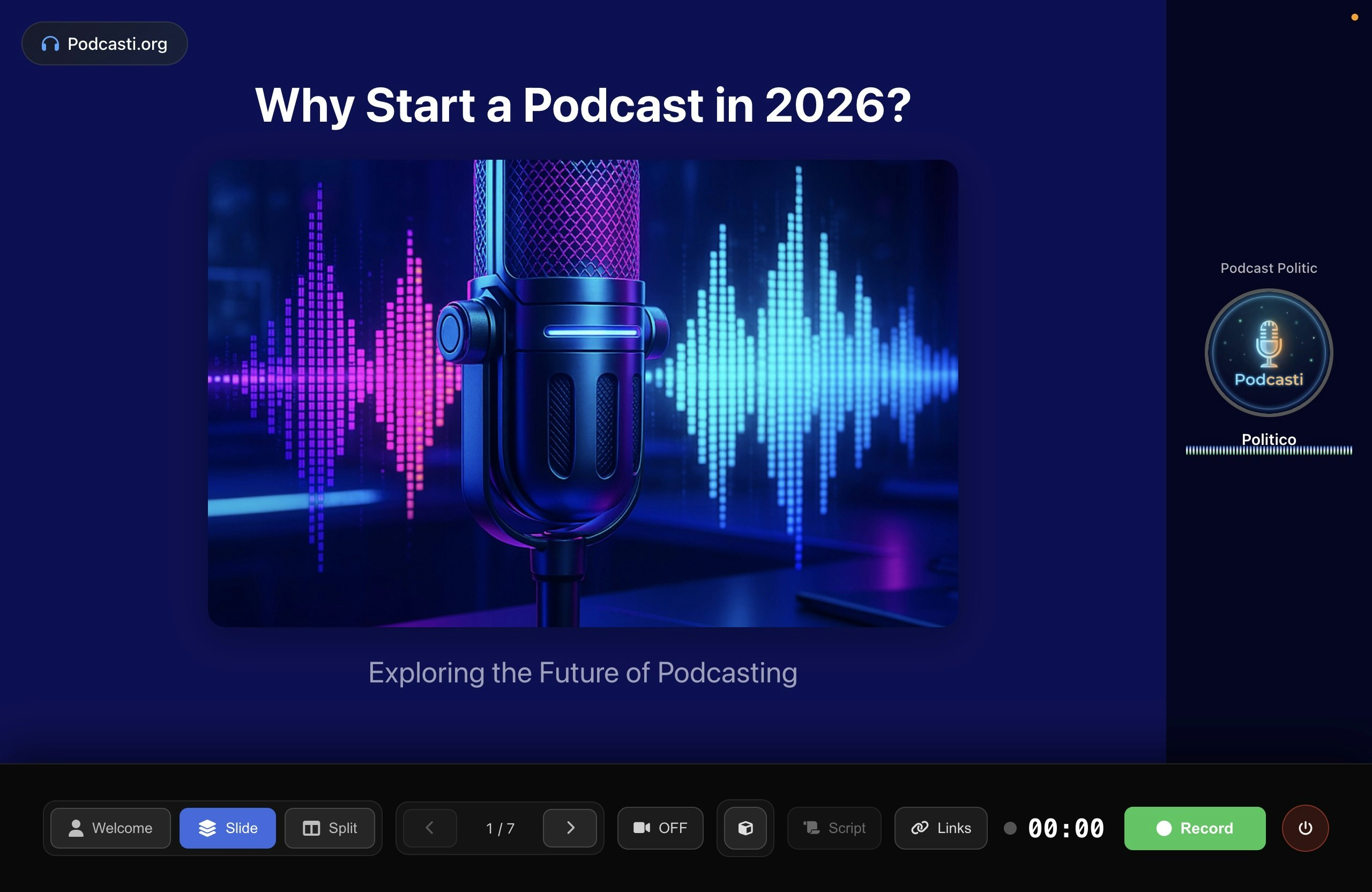The height and width of the screenshot is (892, 1372).
Task: Click the Politico avatar thumbnail
Action: [x=1268, y=353]
